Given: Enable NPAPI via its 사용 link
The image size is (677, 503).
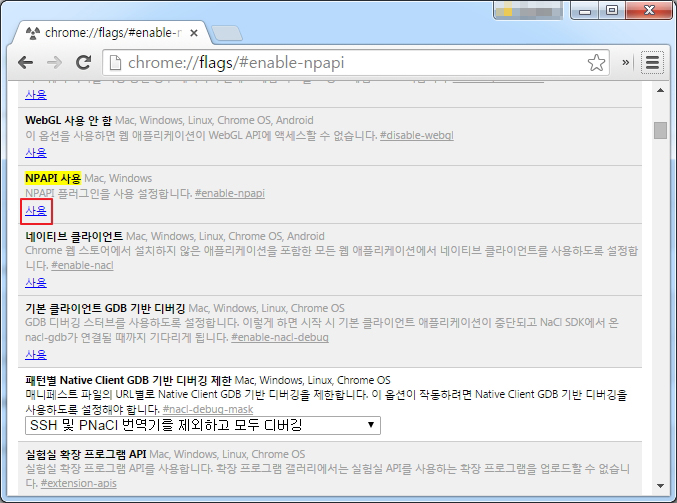Looking at the screenshot, I should (36, 211).
